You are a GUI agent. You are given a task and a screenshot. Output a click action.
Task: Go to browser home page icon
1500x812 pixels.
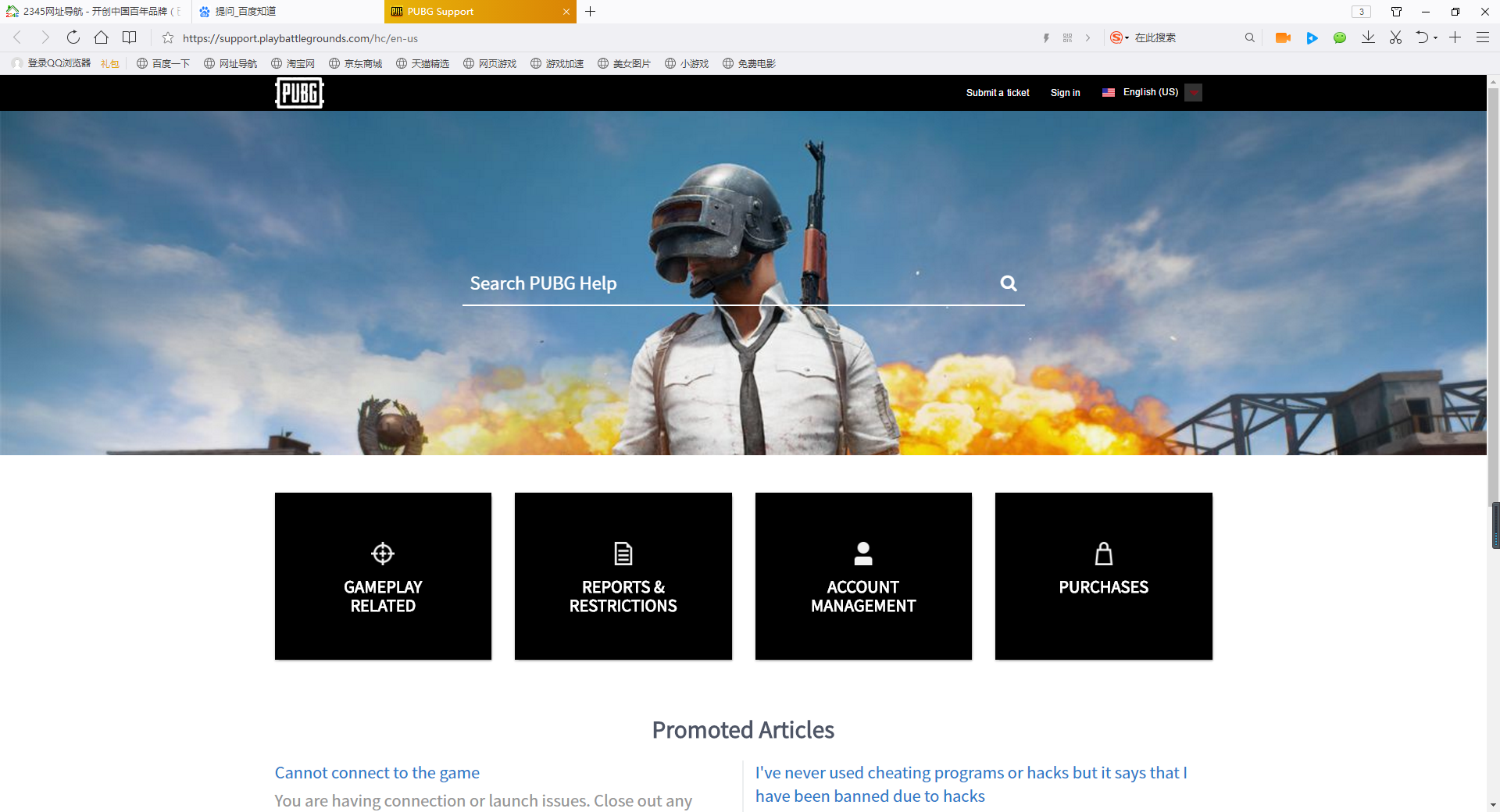point(101,37)
